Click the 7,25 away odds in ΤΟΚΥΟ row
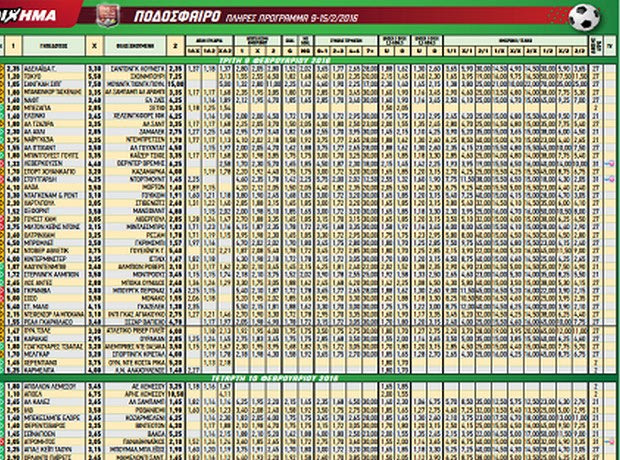This screenshot has width=620, height=460. click(x=176, y=76)
